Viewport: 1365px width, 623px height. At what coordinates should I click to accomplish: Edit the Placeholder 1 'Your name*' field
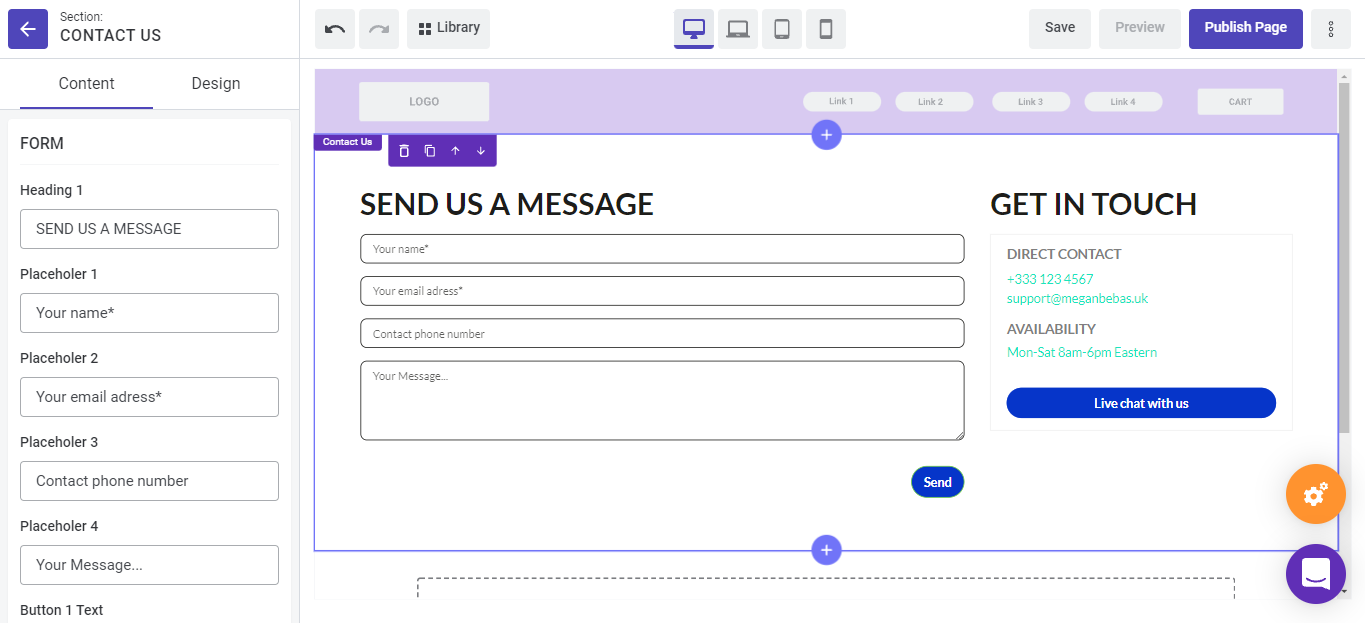click(149, 313)
